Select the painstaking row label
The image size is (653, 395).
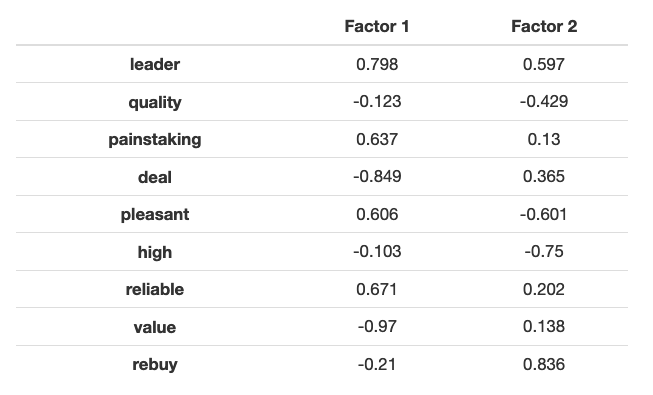tap(155, 140)
